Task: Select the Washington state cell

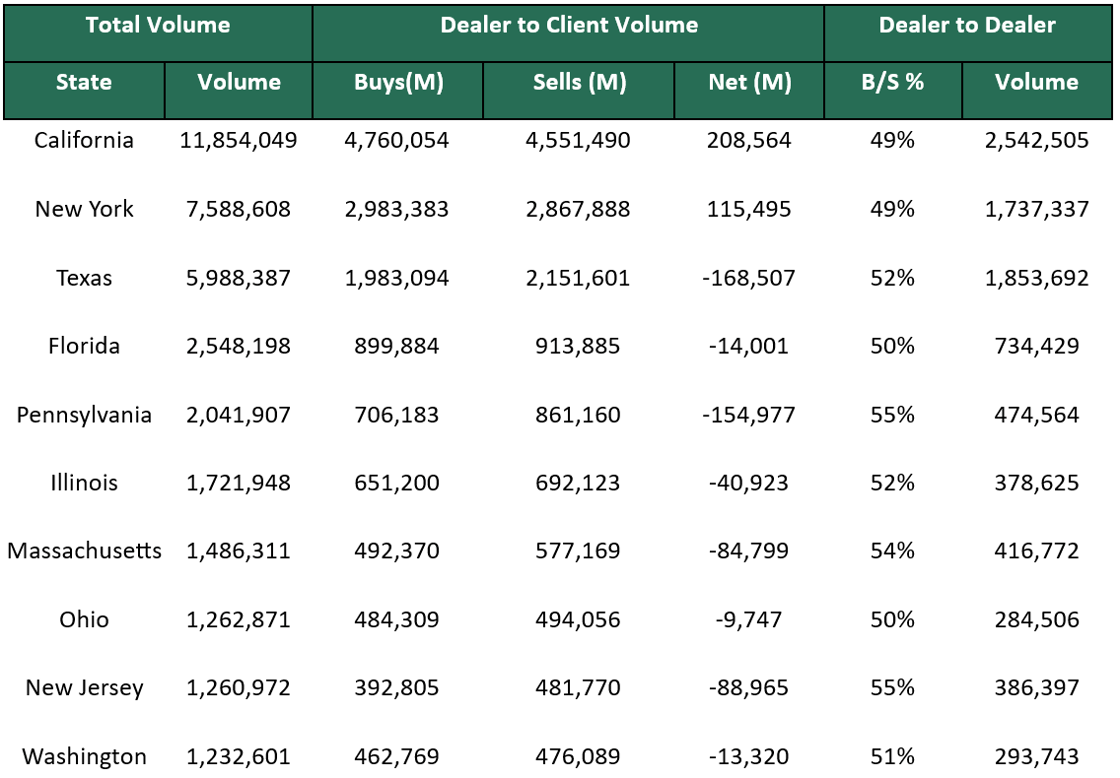Action: coord(84,757)
